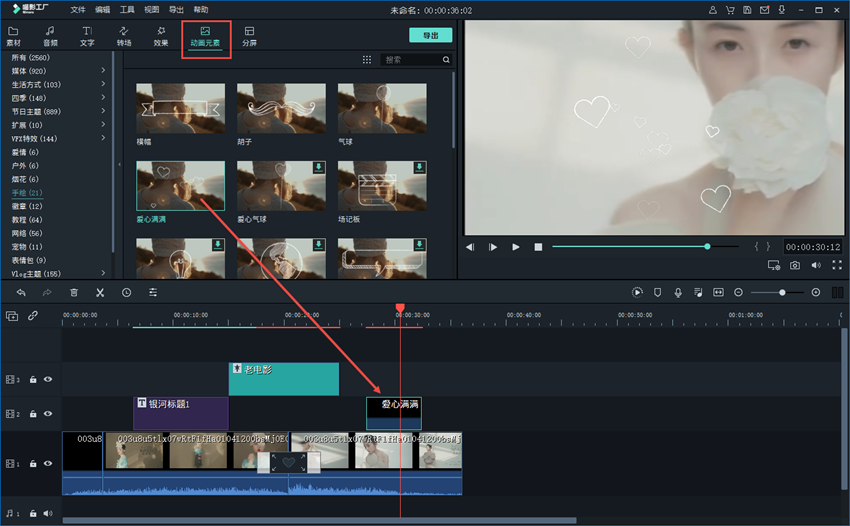
Task: Delete selected clip with trash icon
Action: [x=74, y=292]
